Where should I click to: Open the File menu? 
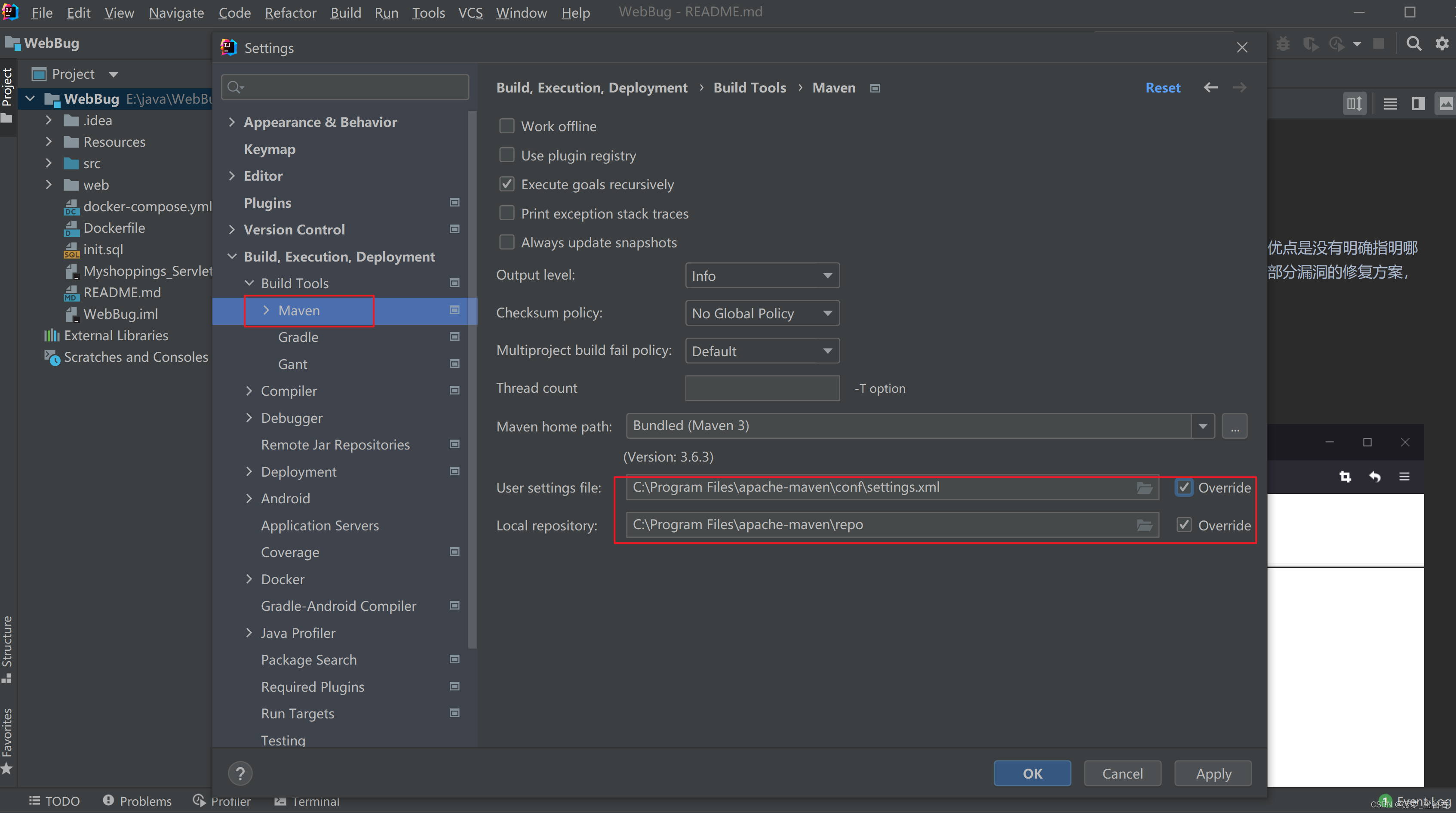click(x=42, y=12)
